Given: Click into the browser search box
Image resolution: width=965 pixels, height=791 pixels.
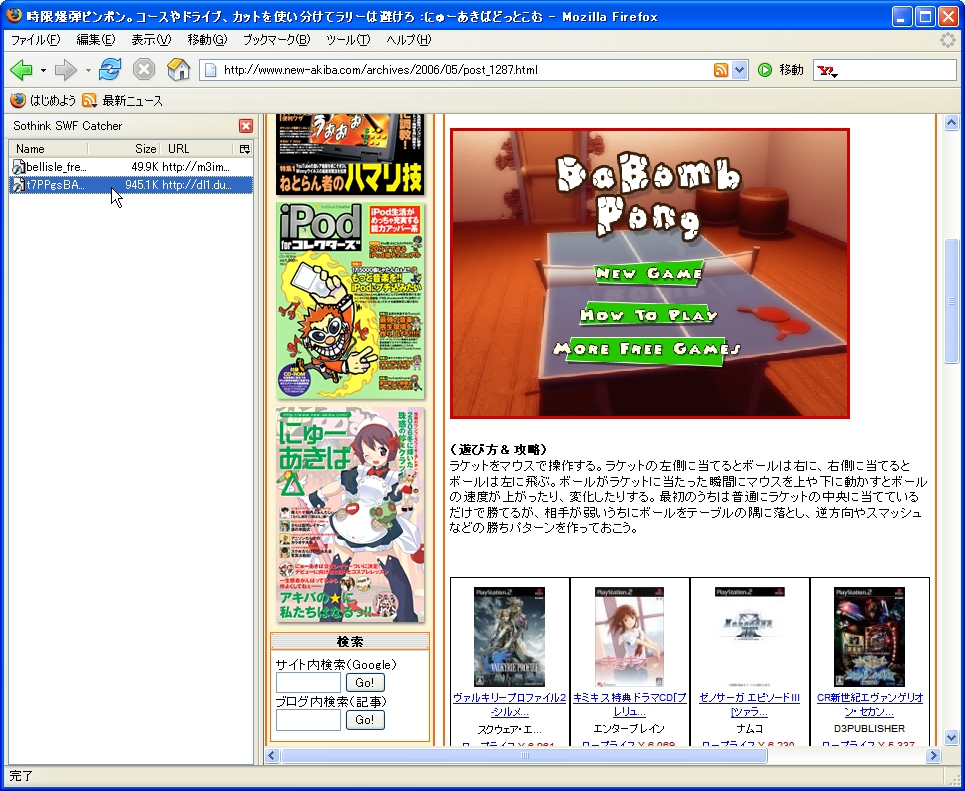Looking at the screenshot, I should tap(896, 70).
